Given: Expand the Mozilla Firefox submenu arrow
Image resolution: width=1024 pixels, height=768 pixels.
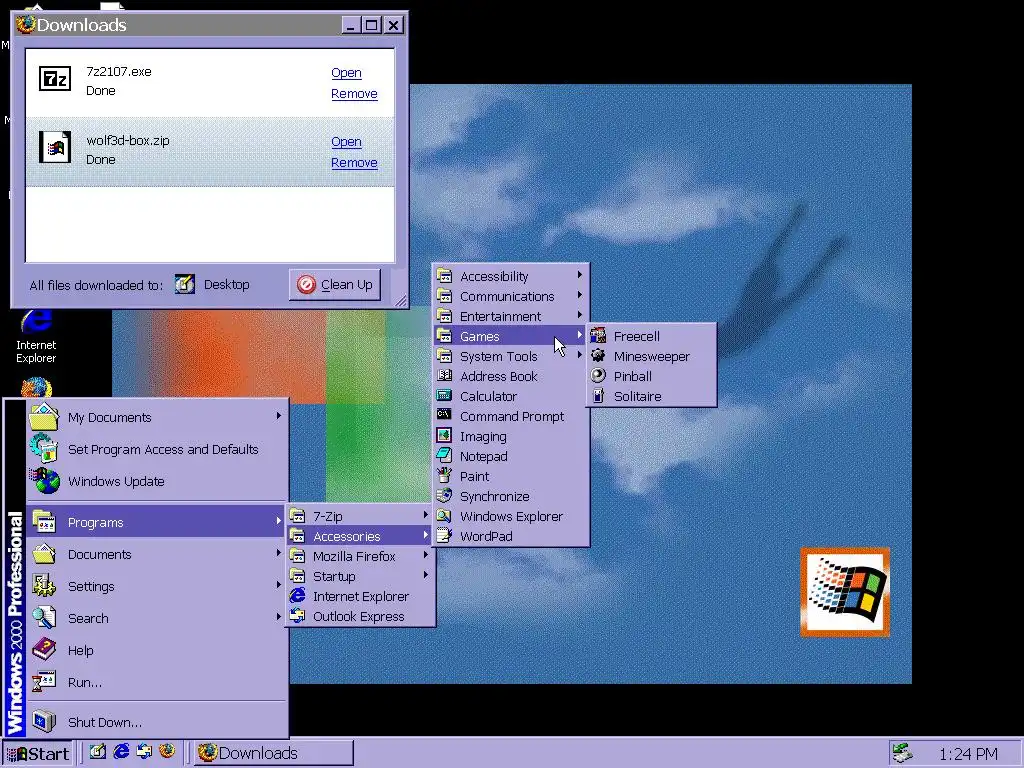Looking at the screenshot, I should (x=426, y=555).
